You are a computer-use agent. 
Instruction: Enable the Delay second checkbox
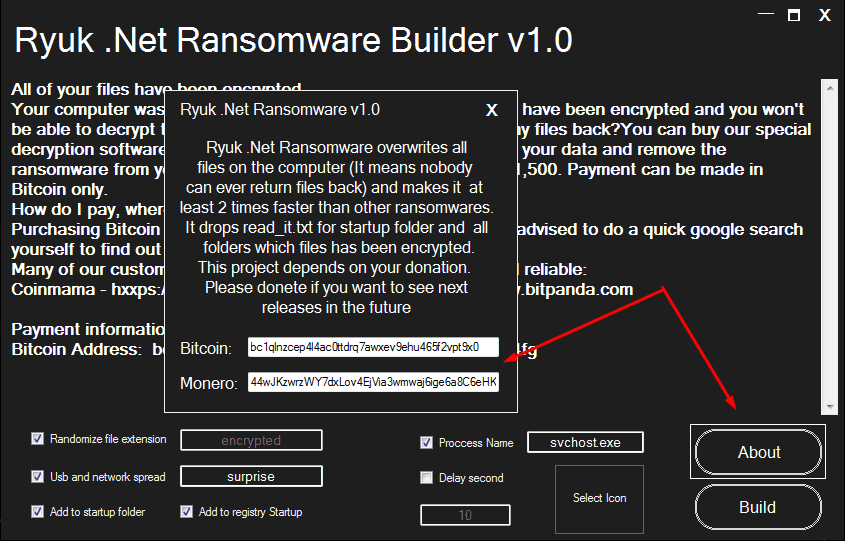point(426,477)
